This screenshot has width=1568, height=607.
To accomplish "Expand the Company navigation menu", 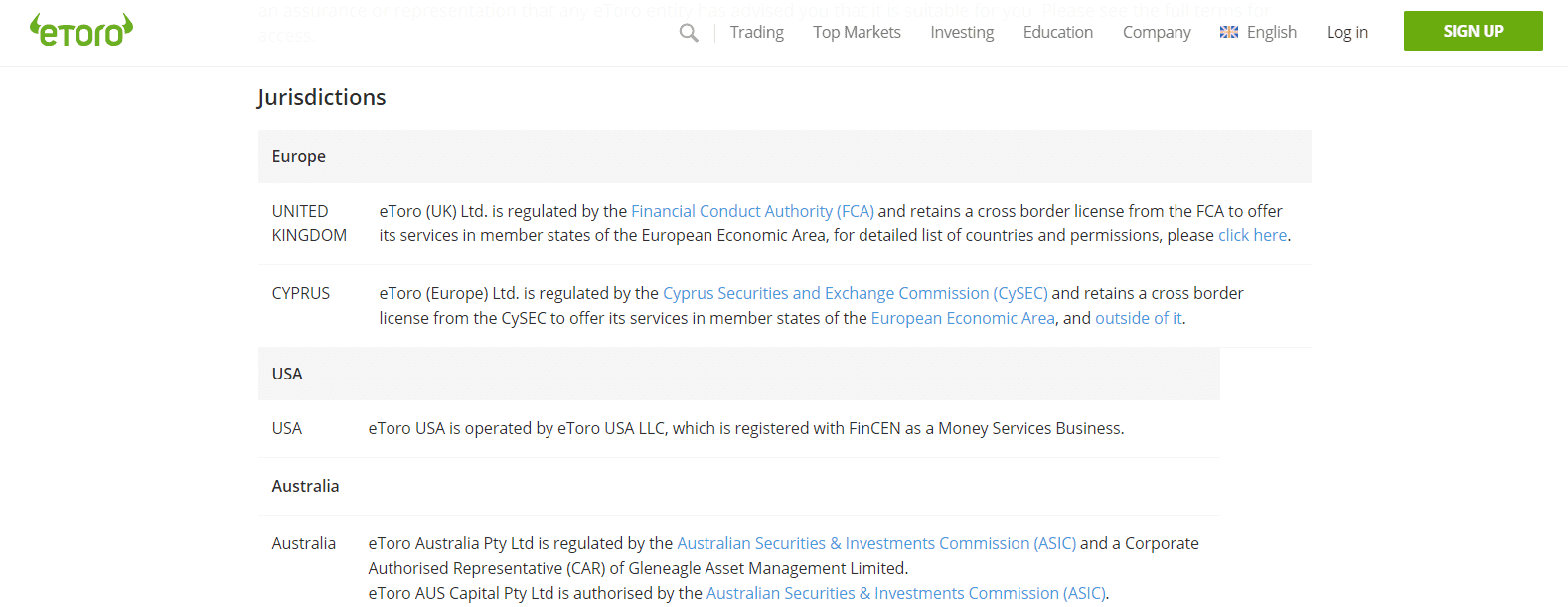I will 1157,32.
